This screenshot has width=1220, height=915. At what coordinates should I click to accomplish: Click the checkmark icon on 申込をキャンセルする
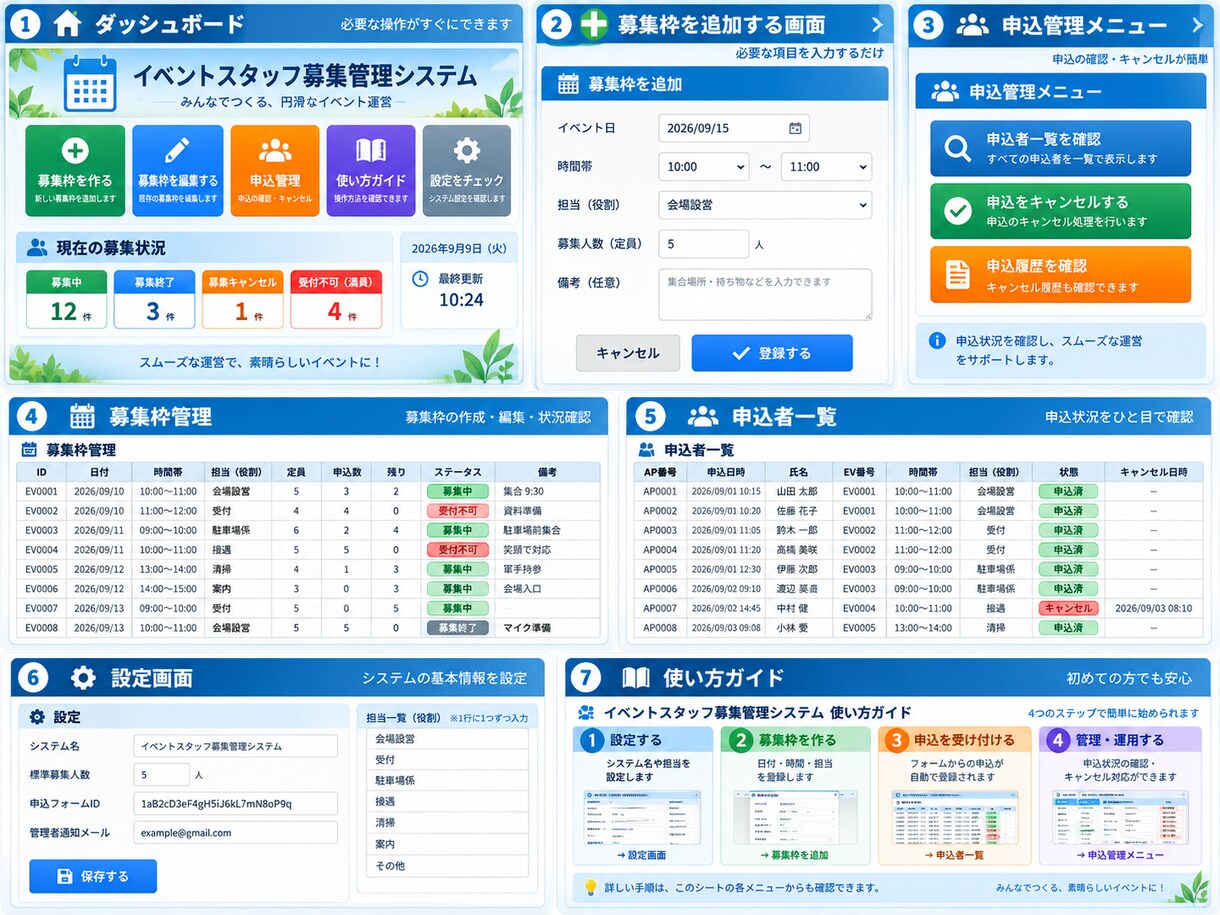[x=958, y=211]
